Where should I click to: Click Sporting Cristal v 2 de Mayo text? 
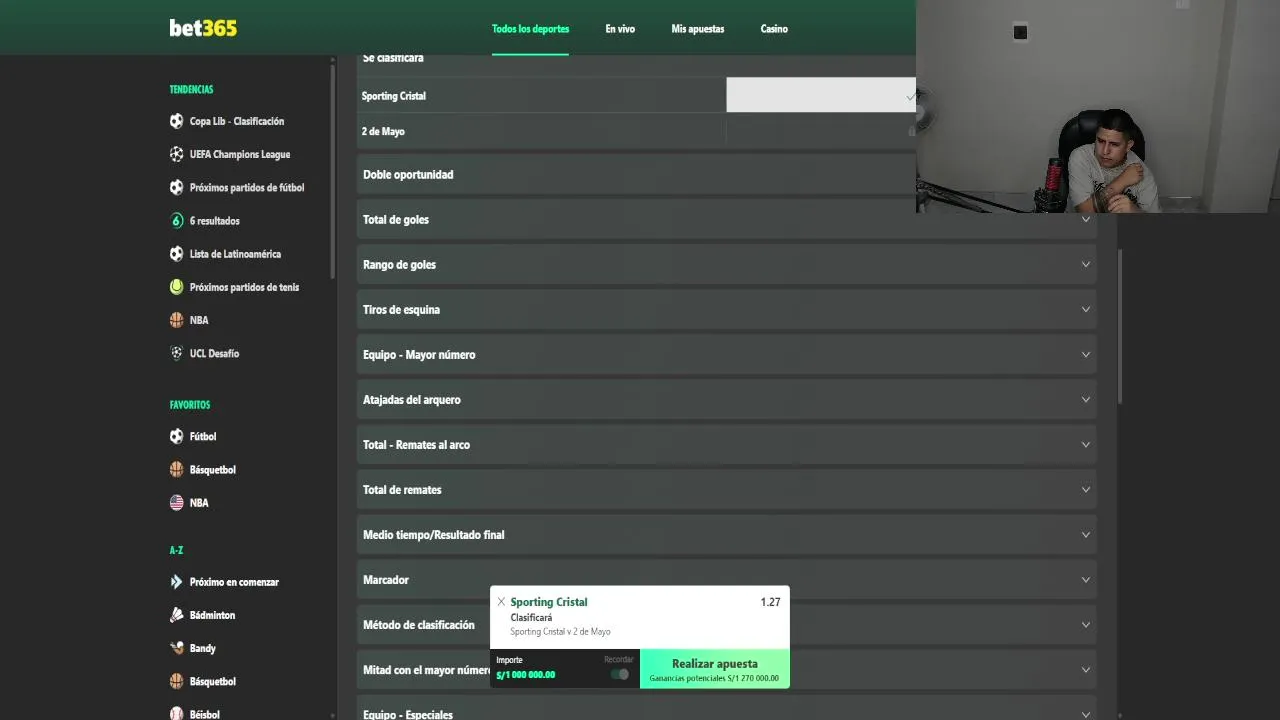tap(560, 632)
